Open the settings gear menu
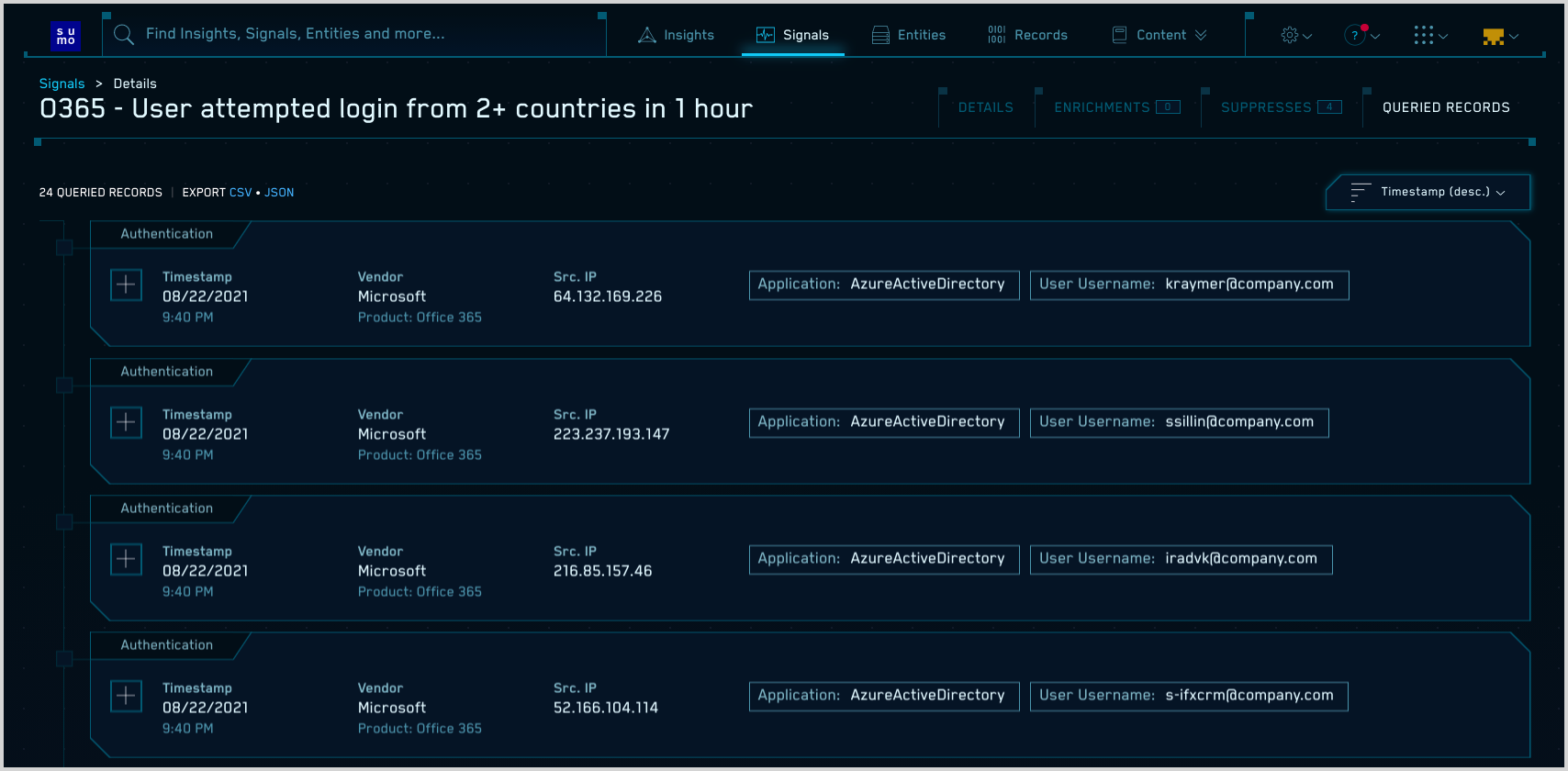 click(1295, 35)
